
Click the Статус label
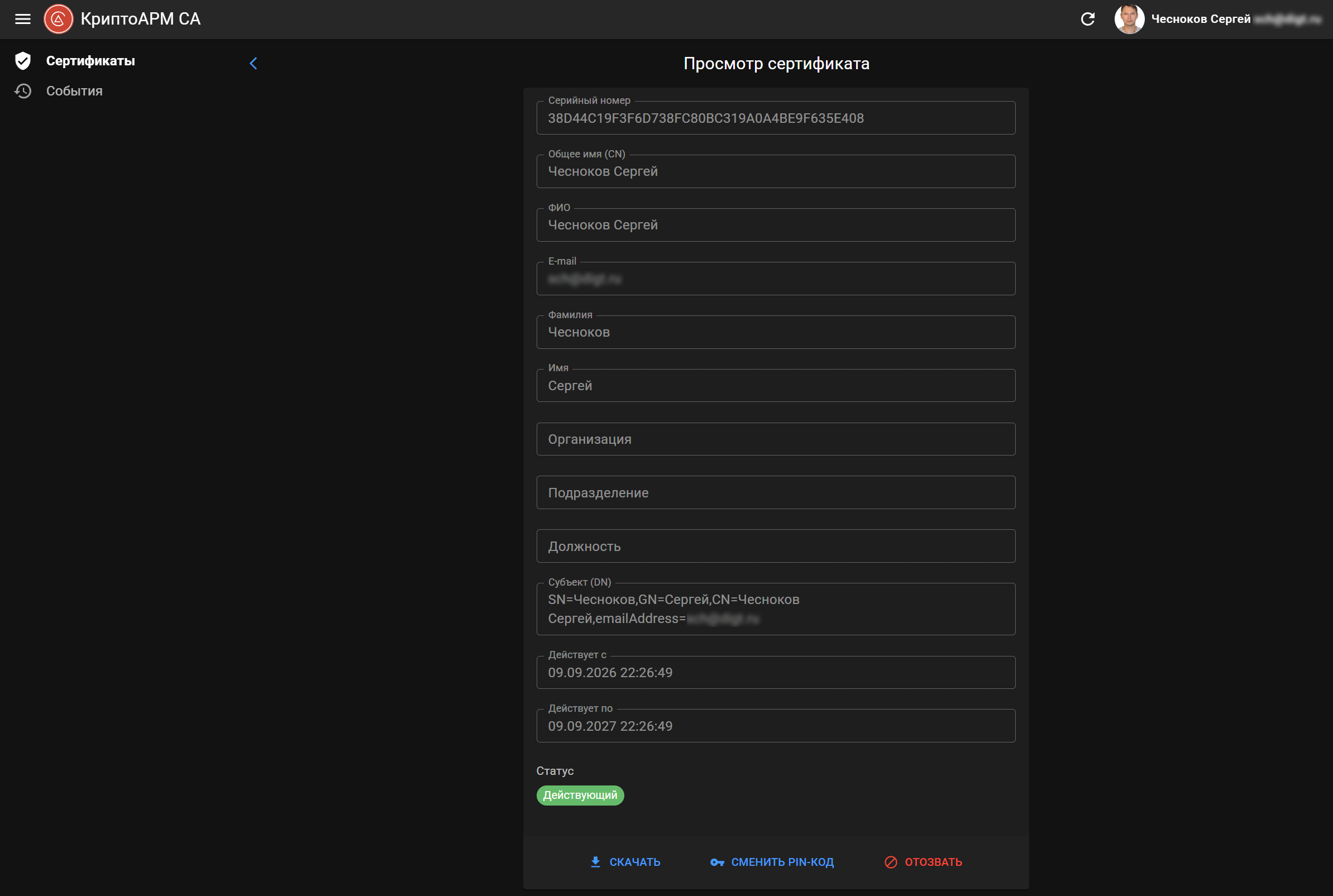click(555, 771)
